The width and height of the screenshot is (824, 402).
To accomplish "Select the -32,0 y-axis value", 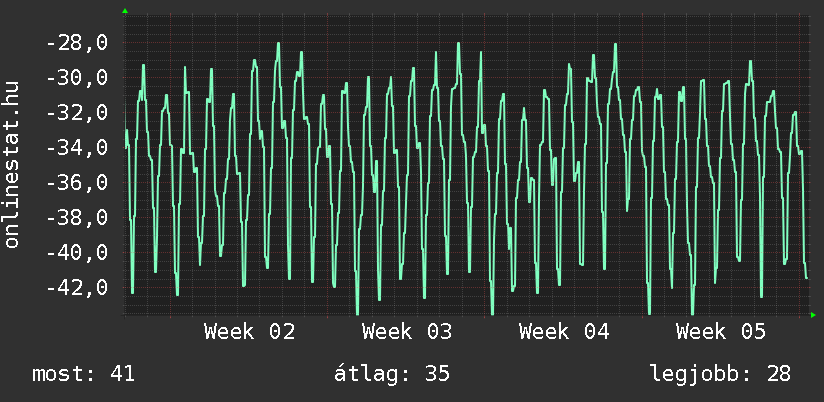I will click(76, 113).
